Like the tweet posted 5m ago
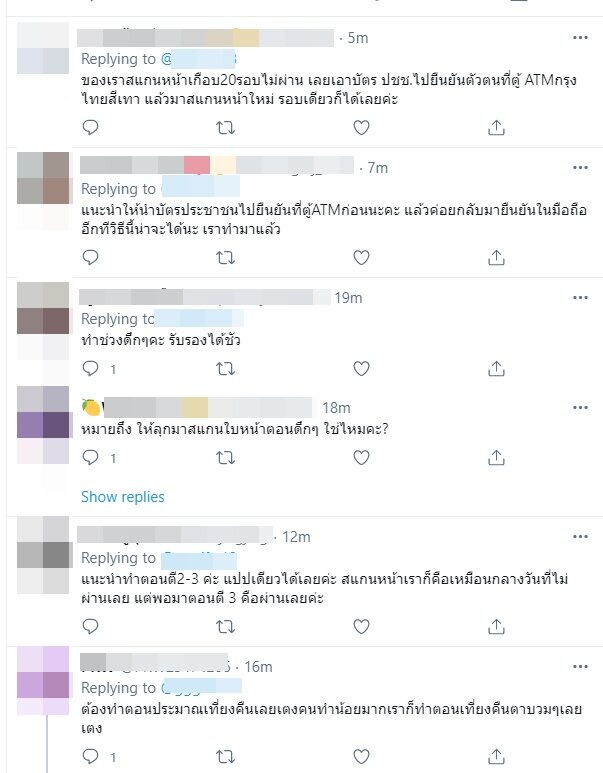 click(361, 128)
